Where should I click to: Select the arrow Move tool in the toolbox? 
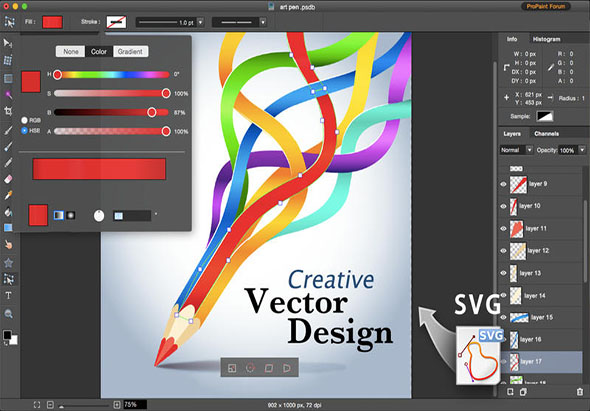pyautogui.click(x=8, y=43)
